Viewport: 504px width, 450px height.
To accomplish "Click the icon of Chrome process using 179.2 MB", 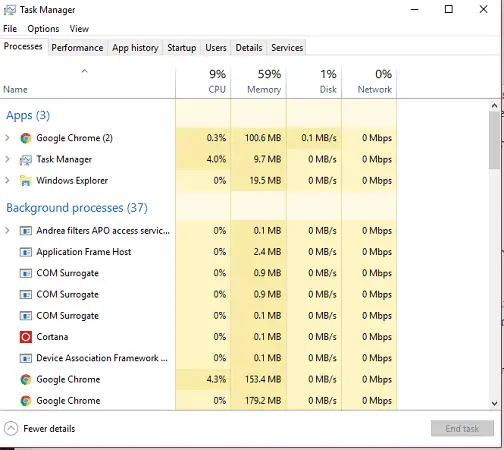I will [26, 401].
